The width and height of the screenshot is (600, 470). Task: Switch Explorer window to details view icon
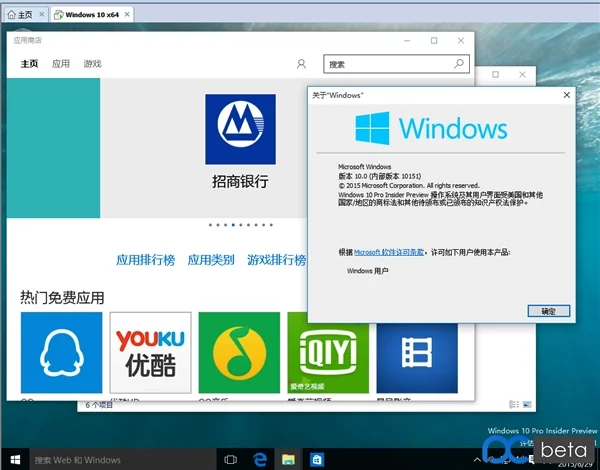(514, 404)
